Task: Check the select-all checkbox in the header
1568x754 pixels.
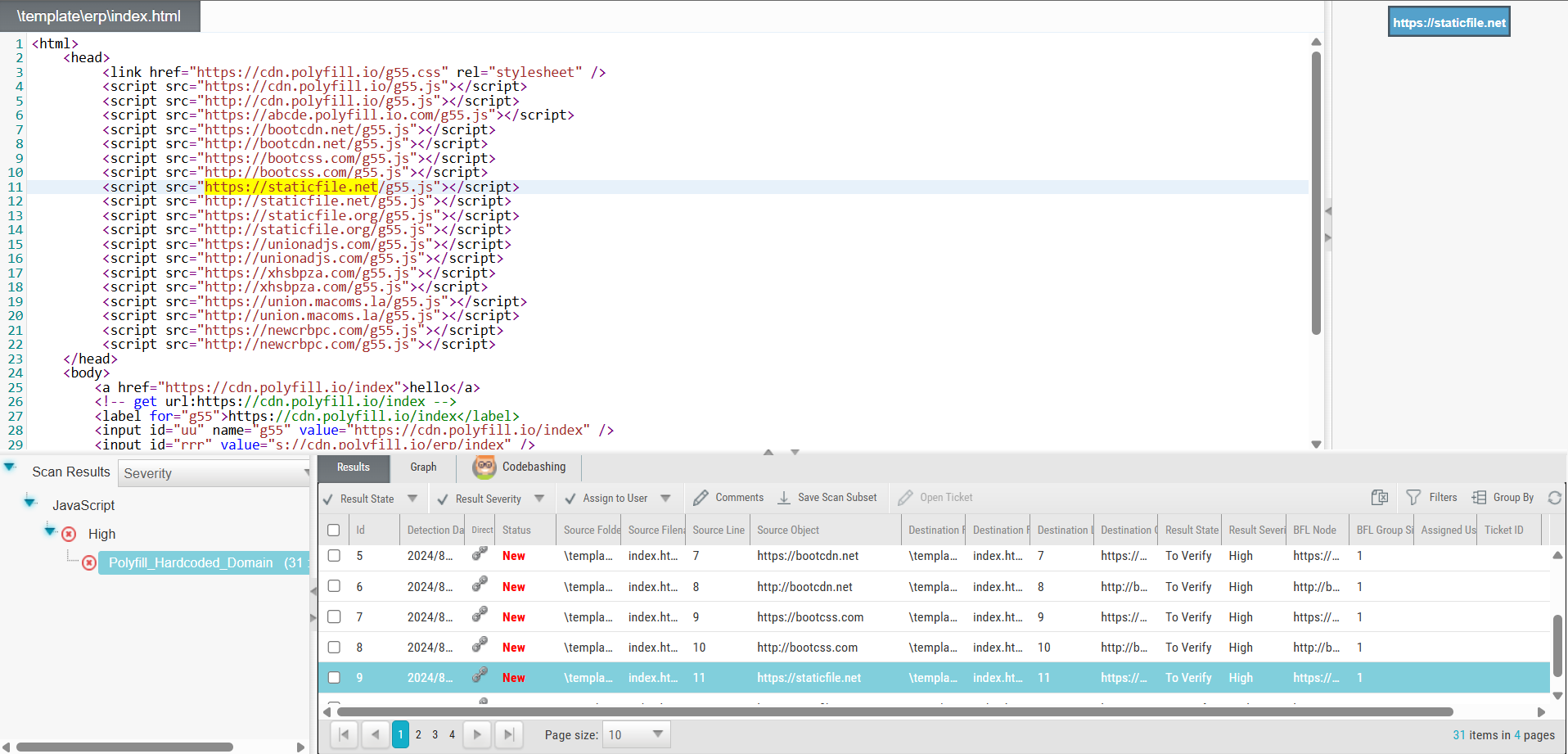Action: pyautogui.click(x=334, y=531)
